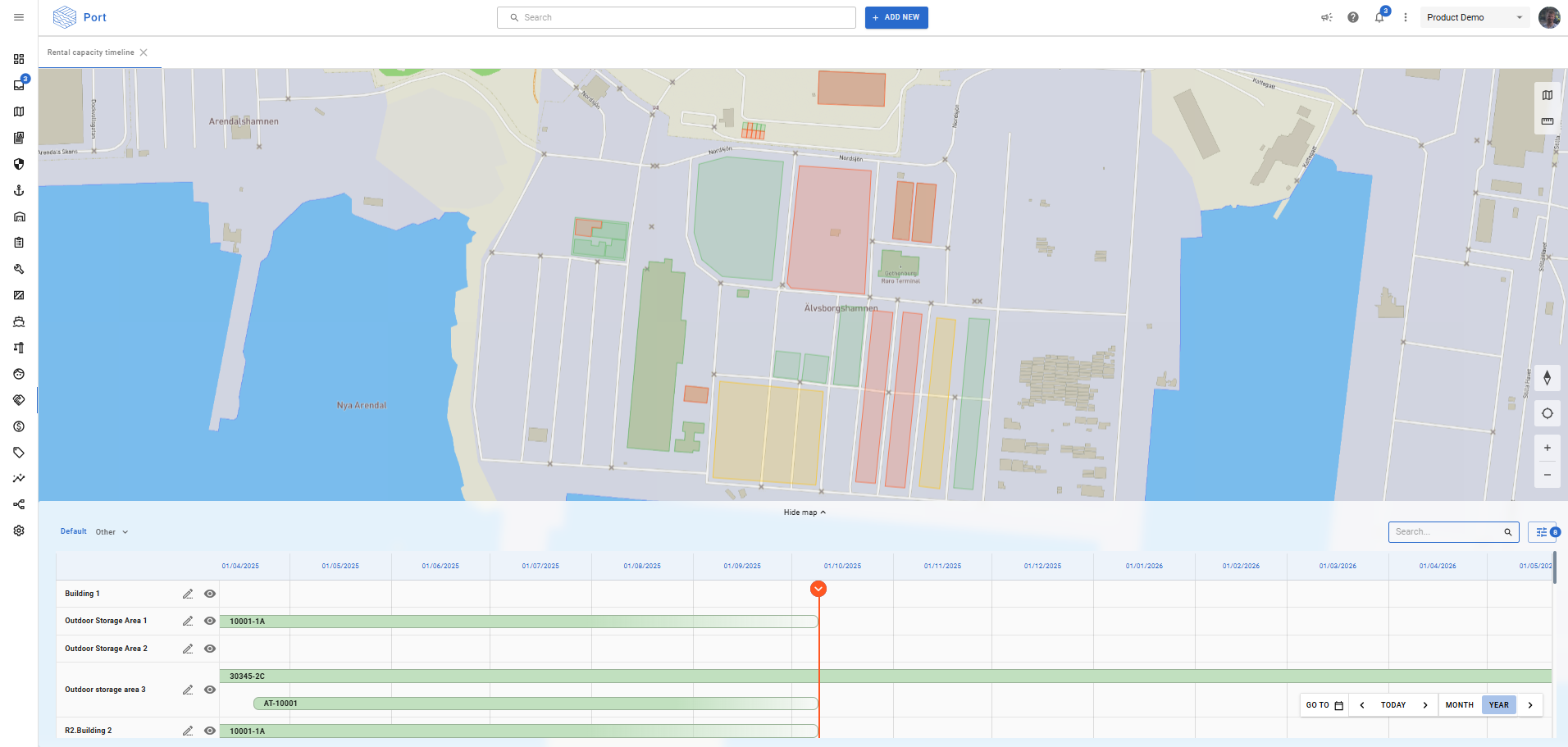1568x747 pixels.
Task: Toggle visibility of Outdoor Storage Area 1
Action: (x=210, y=621)
